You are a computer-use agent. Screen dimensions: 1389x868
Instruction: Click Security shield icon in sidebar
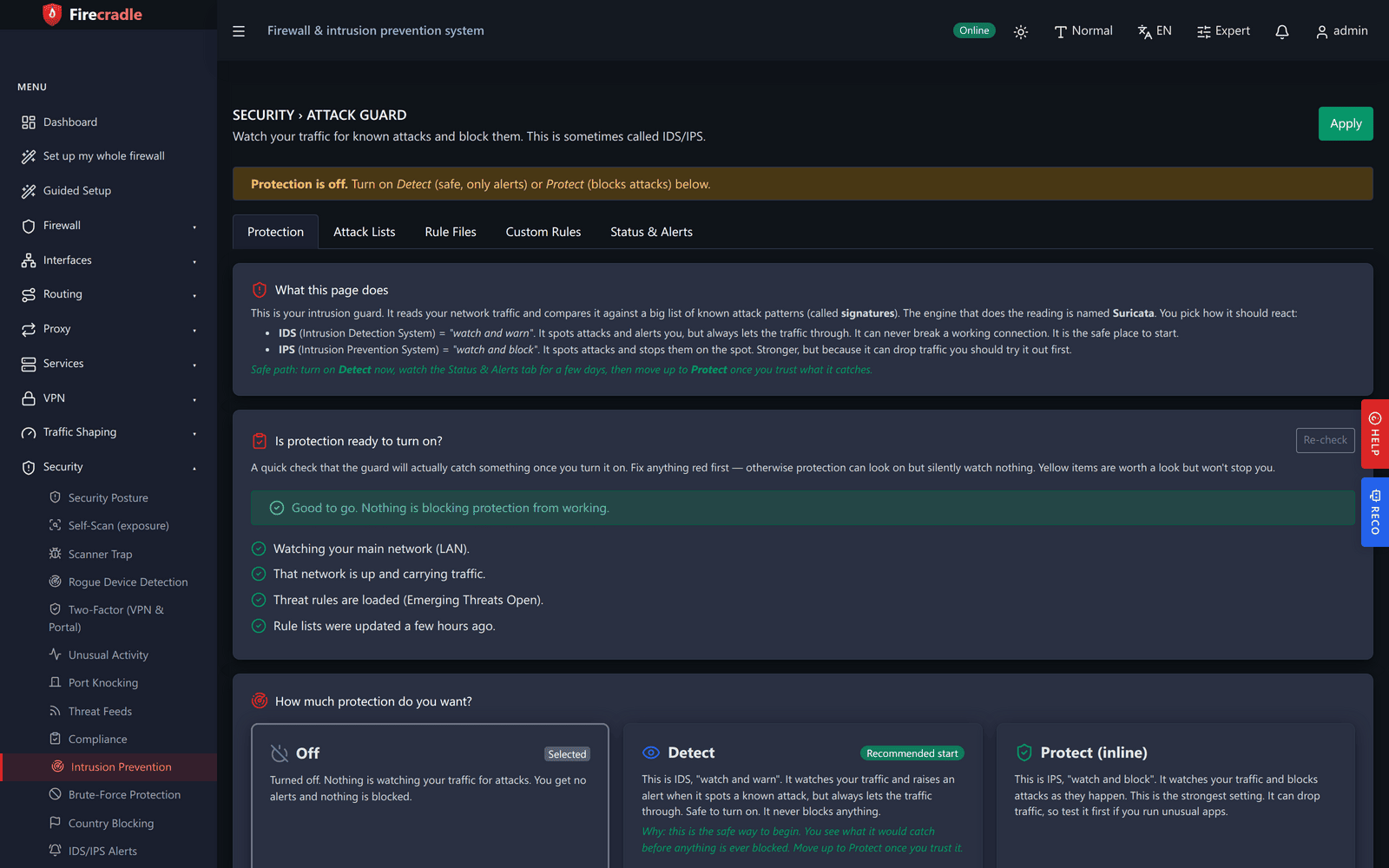pyautogui.click(x=29, y=467)
